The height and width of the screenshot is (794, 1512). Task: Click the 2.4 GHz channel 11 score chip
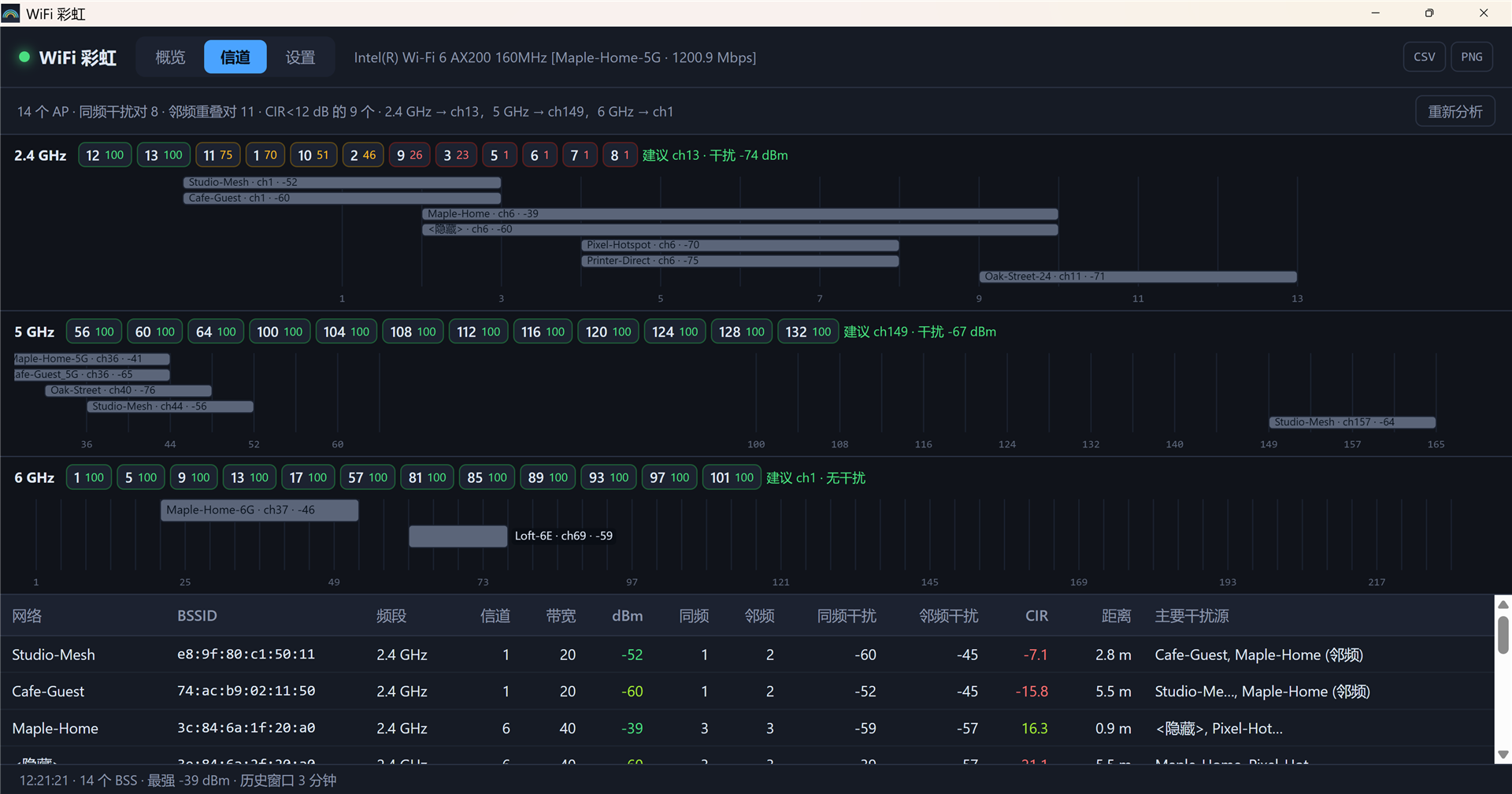(217, 155)
